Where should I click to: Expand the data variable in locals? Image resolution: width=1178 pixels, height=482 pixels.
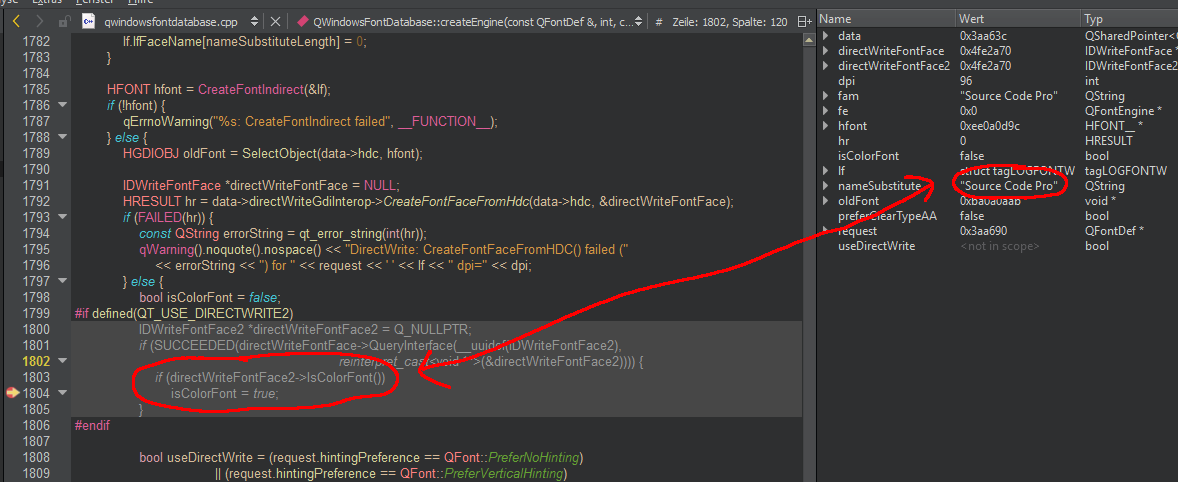point(826,36)
